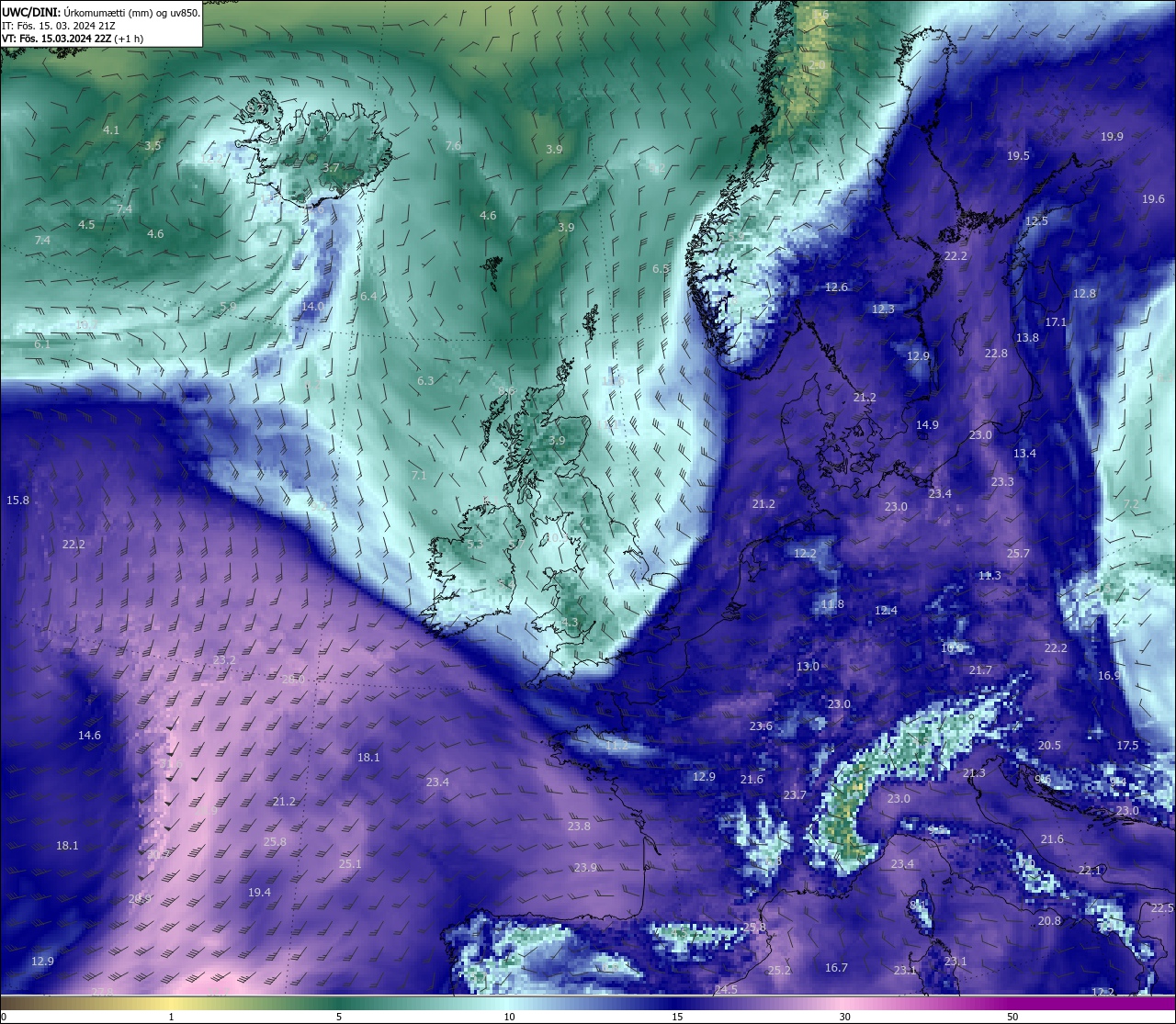The image size is (1176, 1024).
Task: Pick the map value '20.5'
Action: (1049, 746)
